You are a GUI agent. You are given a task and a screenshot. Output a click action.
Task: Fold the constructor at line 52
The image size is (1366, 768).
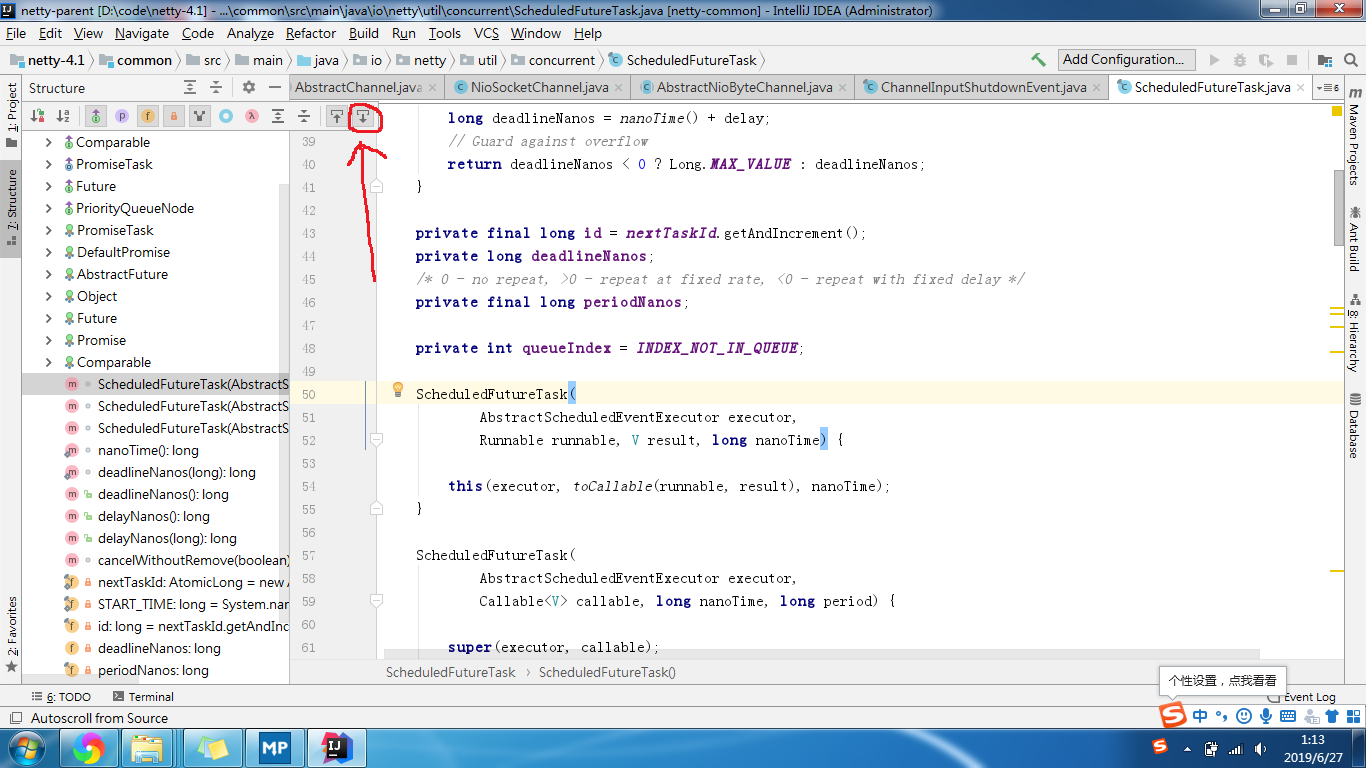click(x=376, y=439)
